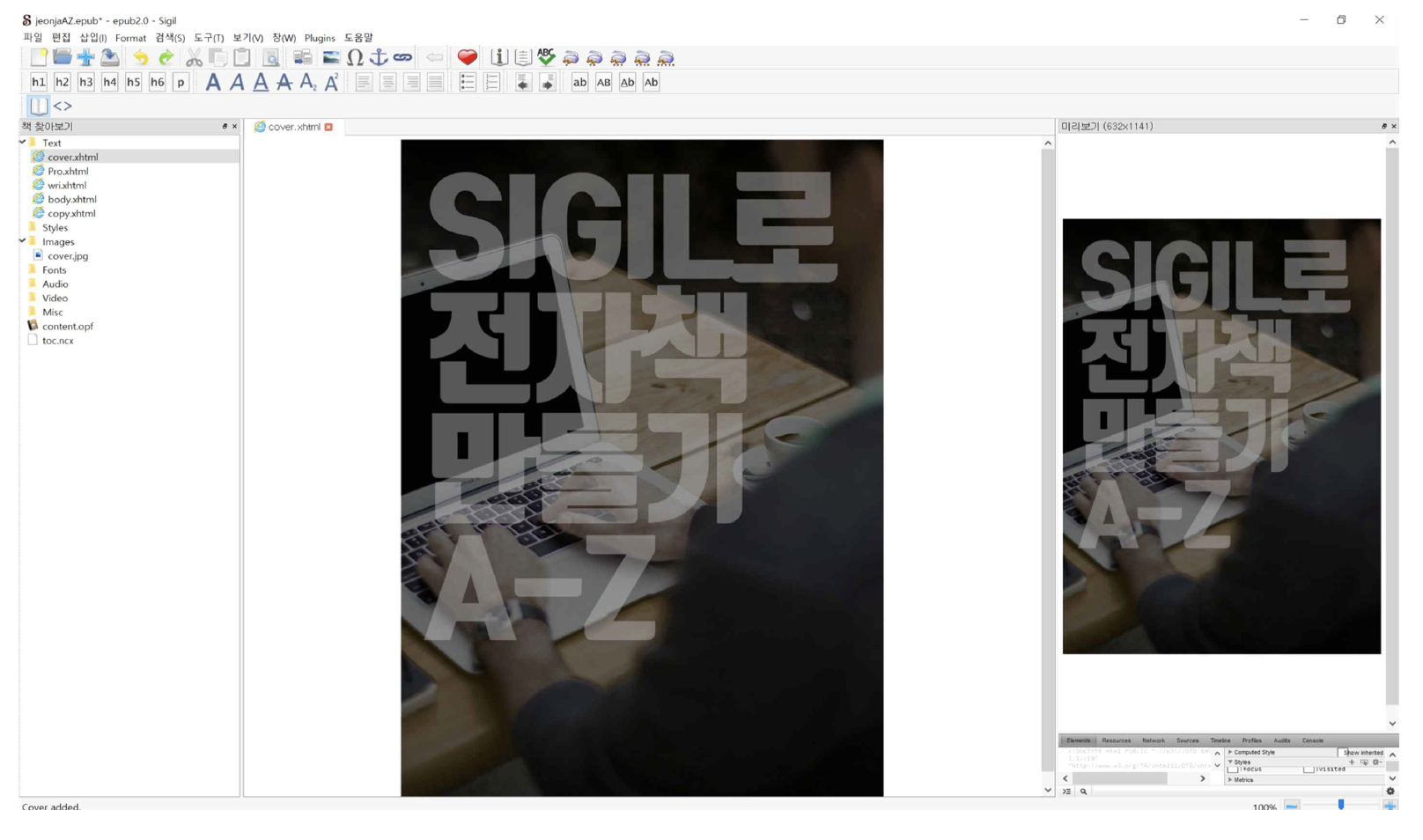Collapse the Text folder

click(x=23, y=142)
